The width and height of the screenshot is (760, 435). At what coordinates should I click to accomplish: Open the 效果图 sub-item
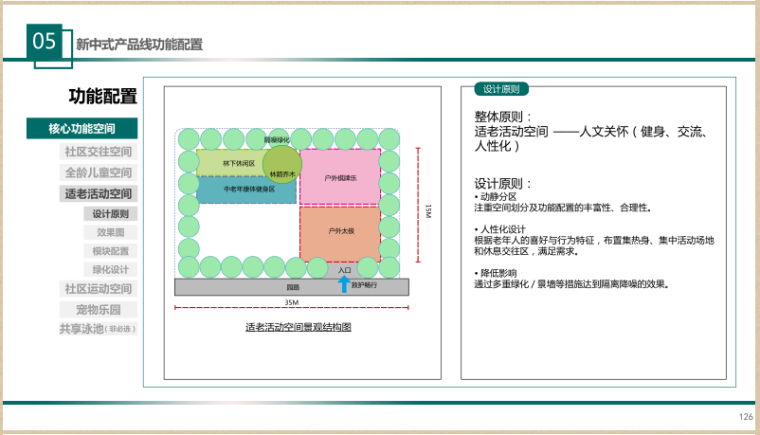[x=110, y=232]
